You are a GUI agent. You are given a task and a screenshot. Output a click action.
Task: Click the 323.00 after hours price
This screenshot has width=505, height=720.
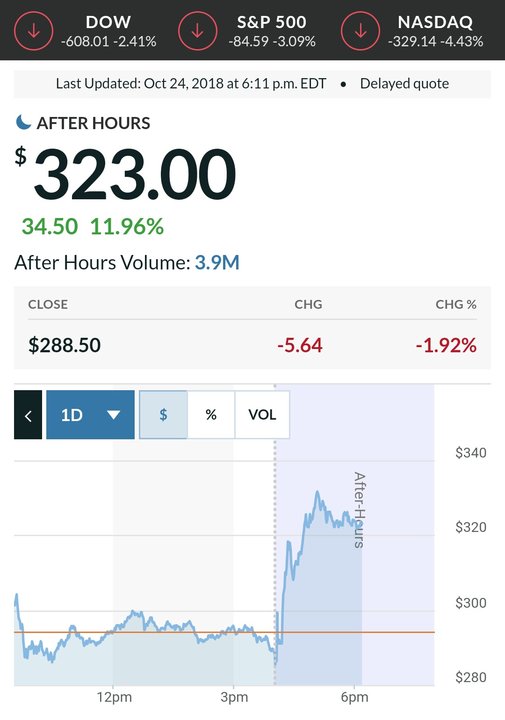point(135,174)
